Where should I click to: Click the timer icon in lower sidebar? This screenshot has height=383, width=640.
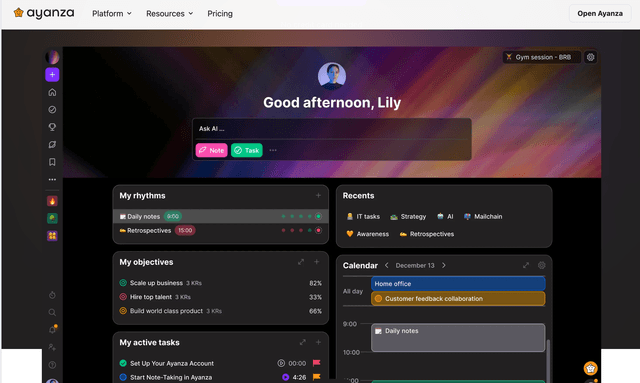(52, 295)
